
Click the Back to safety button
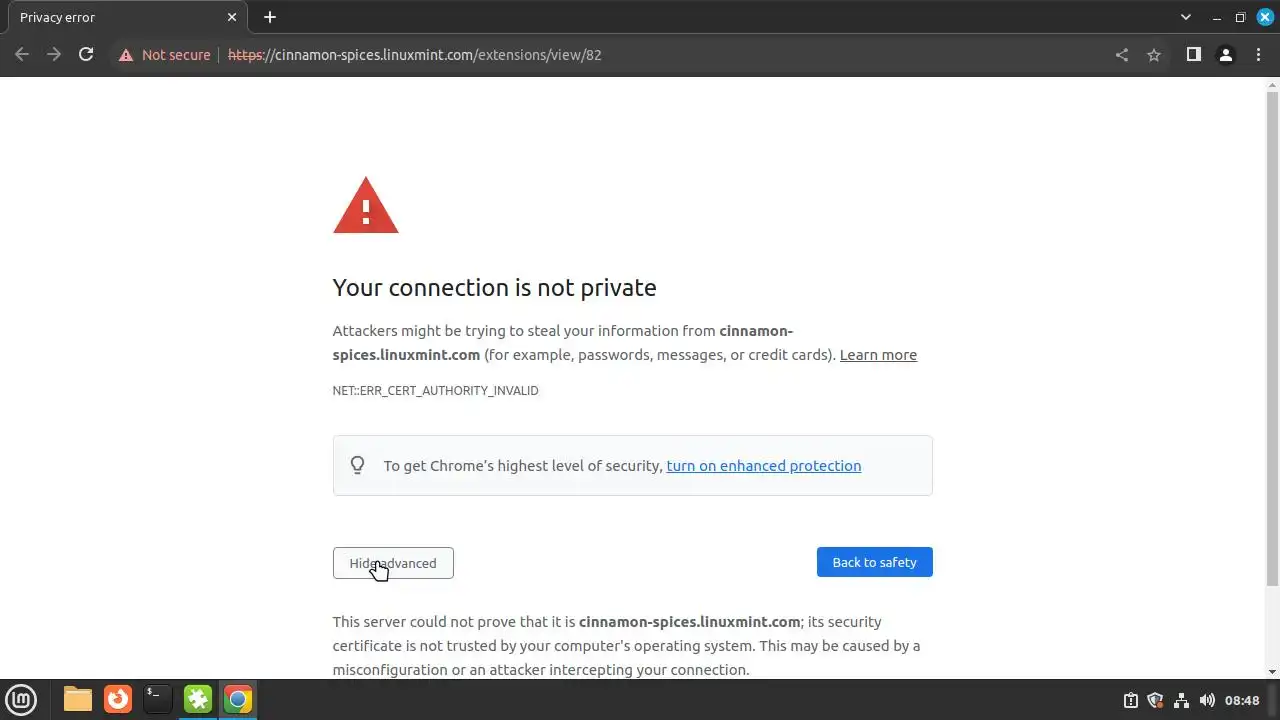coord(874,562)
